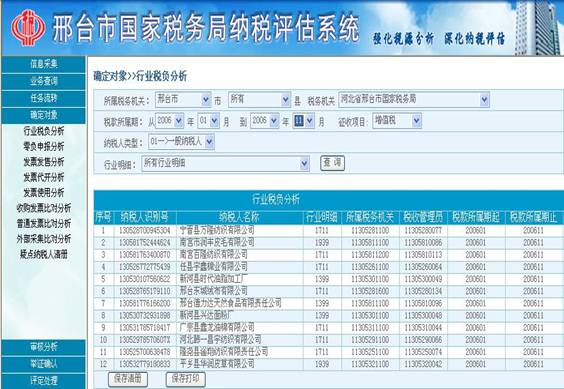Expand the 增值税 tax item dropdown
The width and height of the screenshot is (564, 389).
397,121
